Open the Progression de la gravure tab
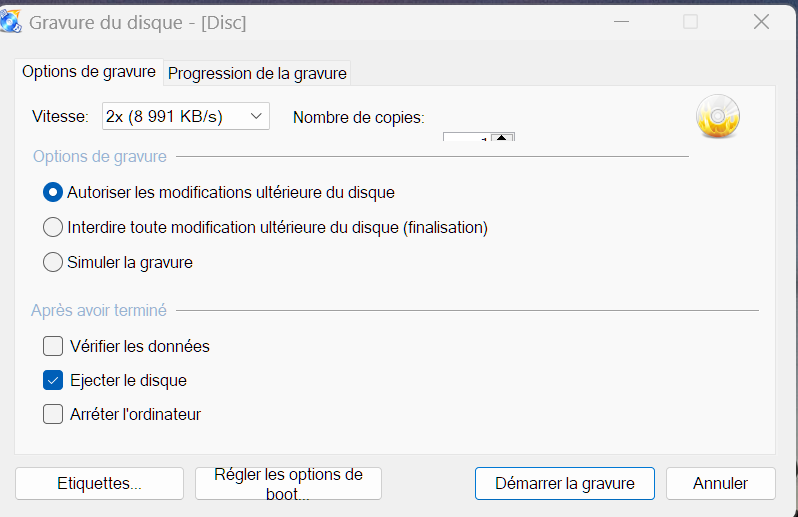Viewport: 798px width, 517px height. pyautogui.click(x=257, y=73)
